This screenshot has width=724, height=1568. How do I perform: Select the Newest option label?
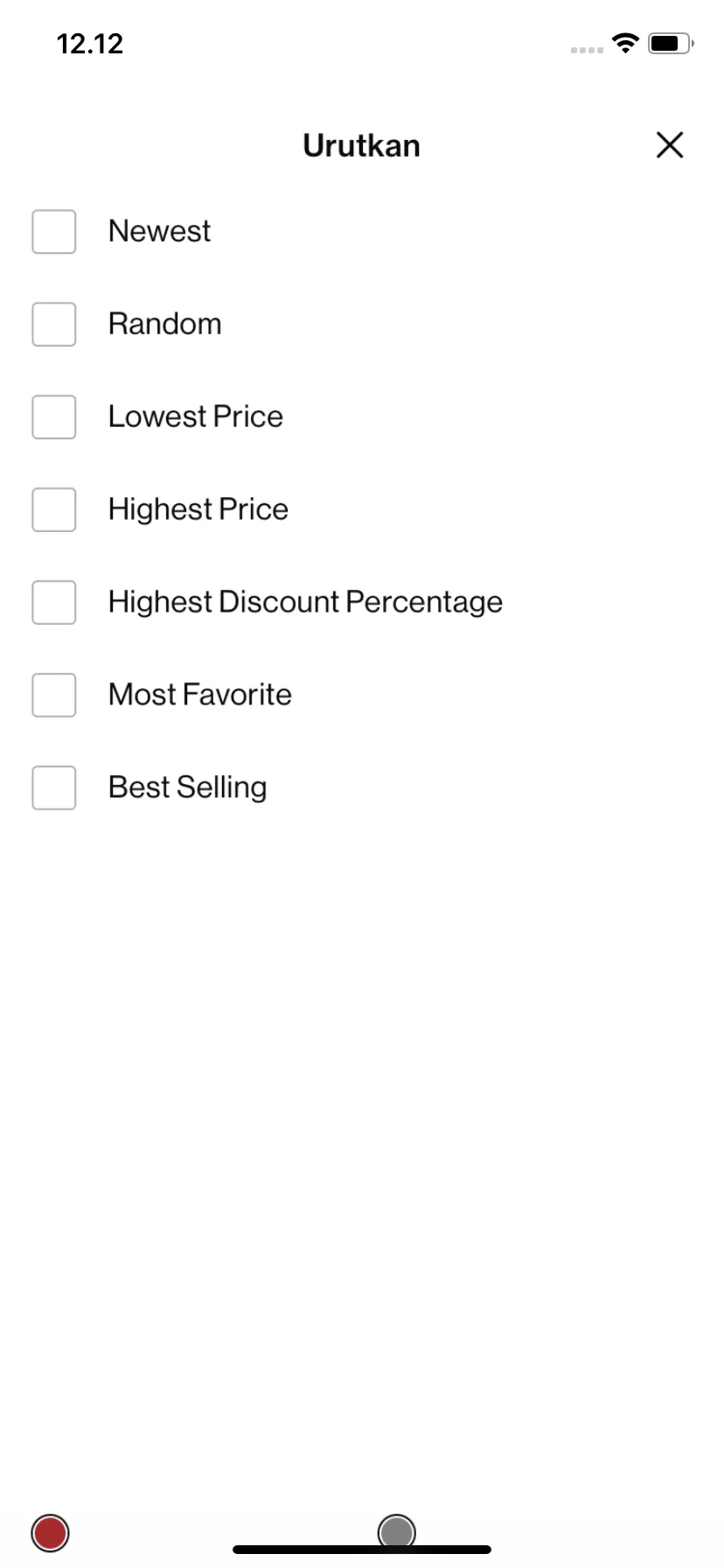(159, 231)
